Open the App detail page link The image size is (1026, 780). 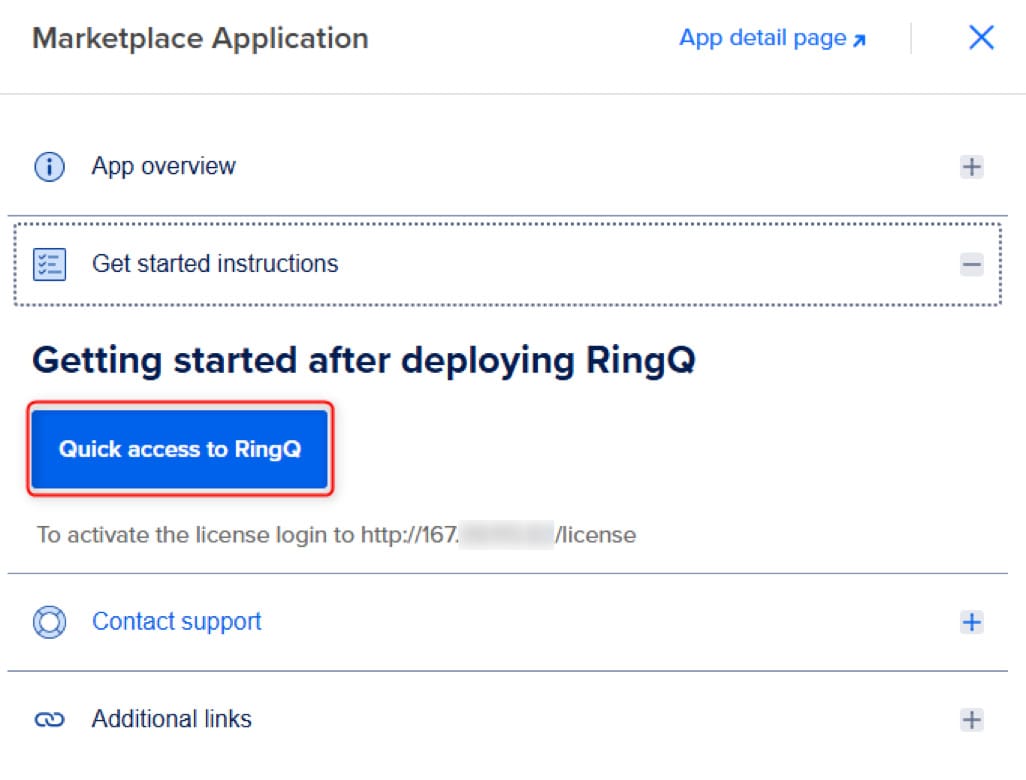coord(762,36)
